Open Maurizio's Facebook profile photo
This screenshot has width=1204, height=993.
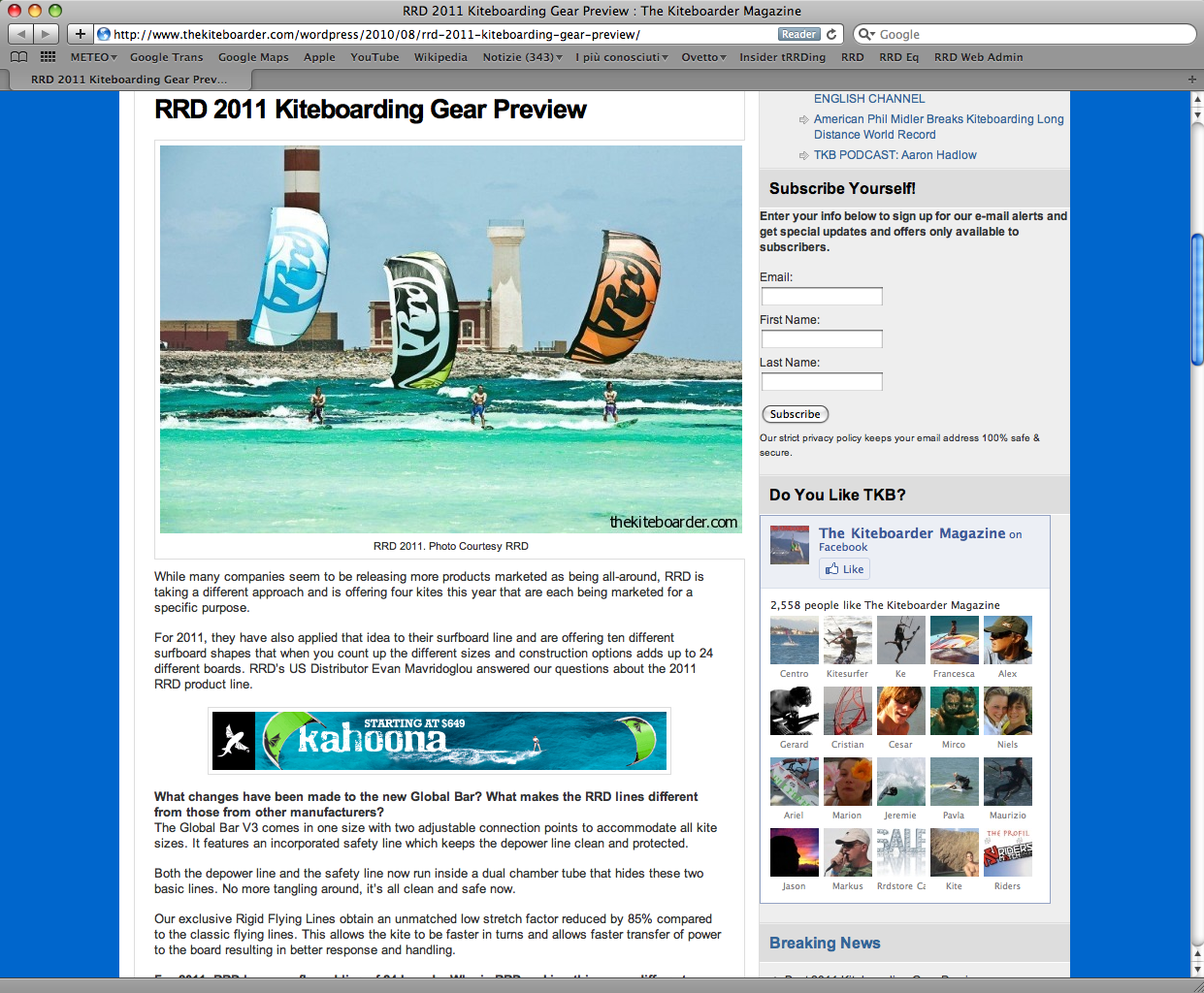tap(1008, 782)
